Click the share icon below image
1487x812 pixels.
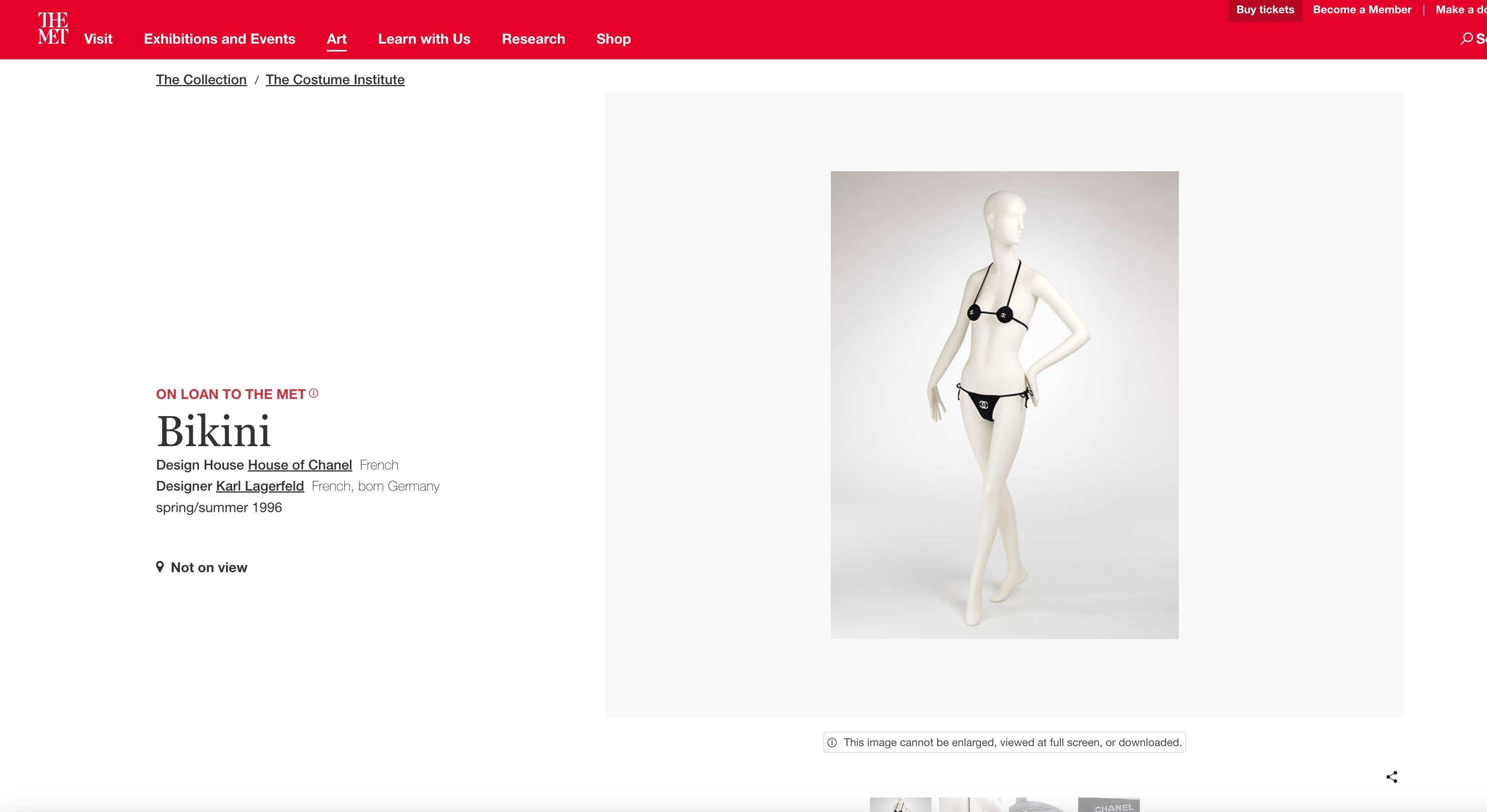(1392, 777)
